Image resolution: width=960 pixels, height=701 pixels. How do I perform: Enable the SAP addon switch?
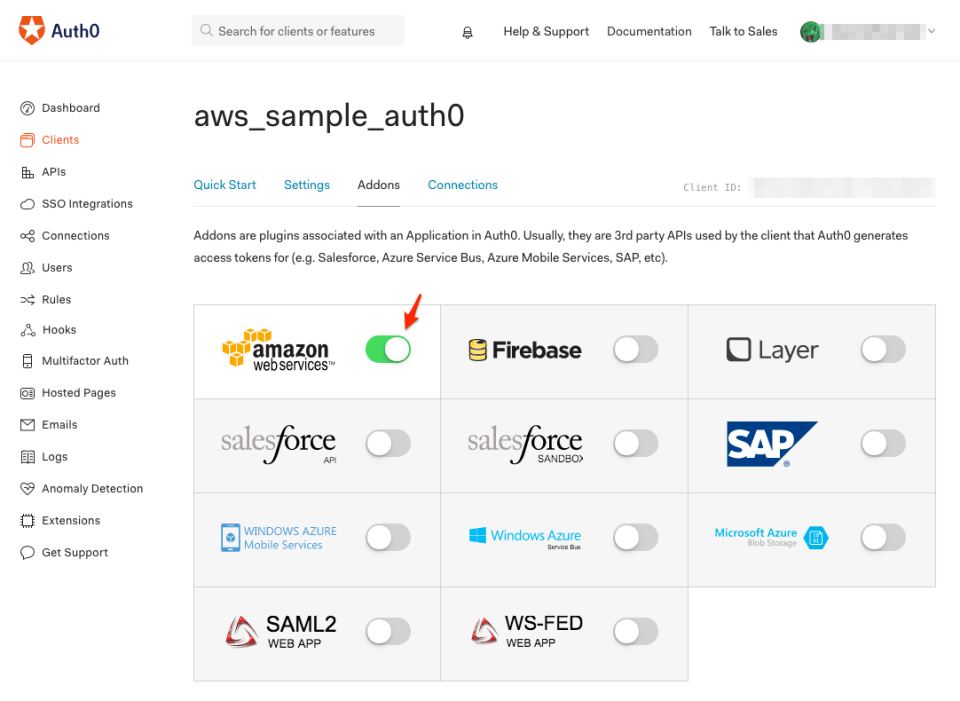pyautogui.click(x=883, y=443)
